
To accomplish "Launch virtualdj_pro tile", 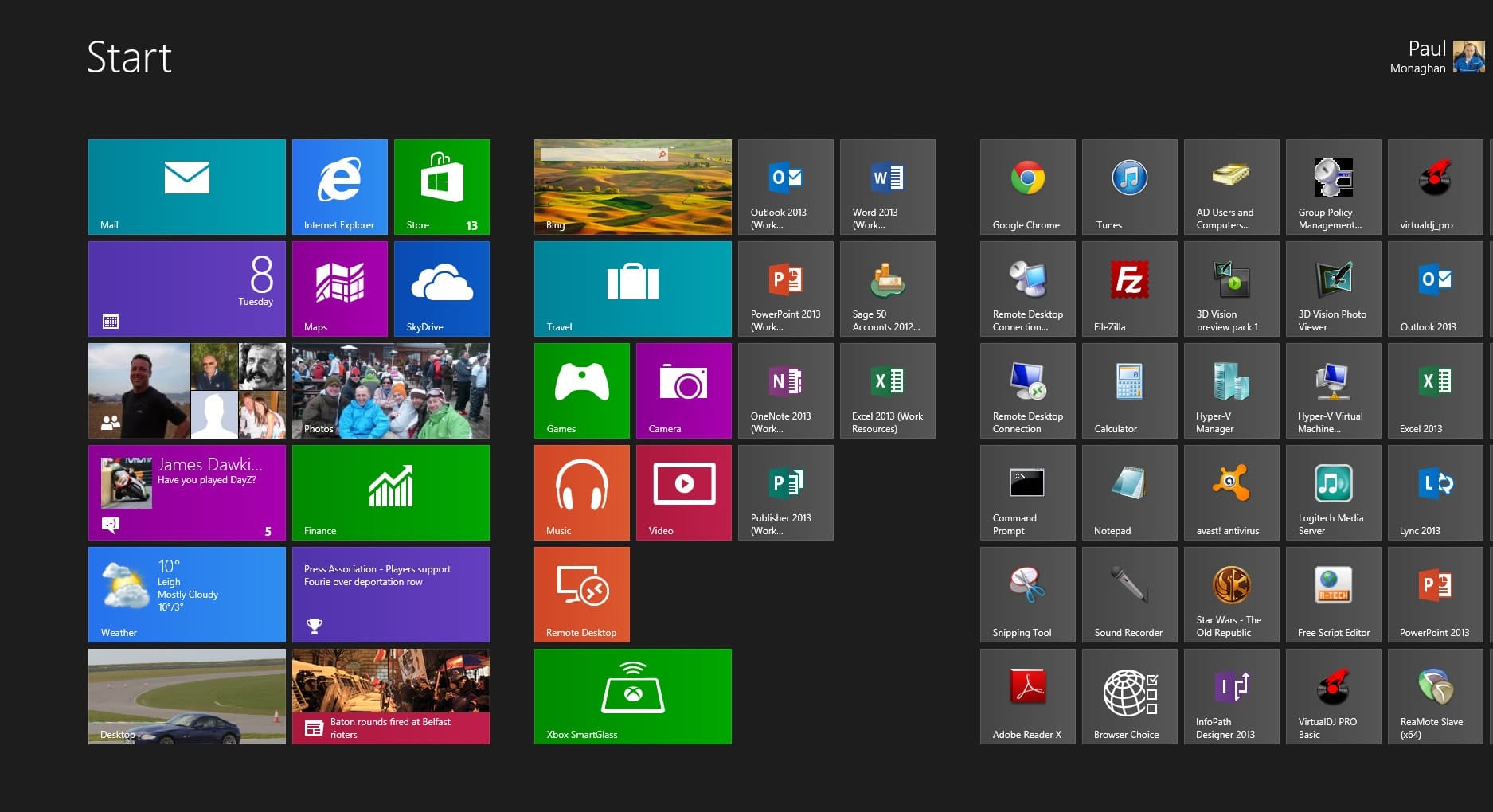I will point(1436,187).
